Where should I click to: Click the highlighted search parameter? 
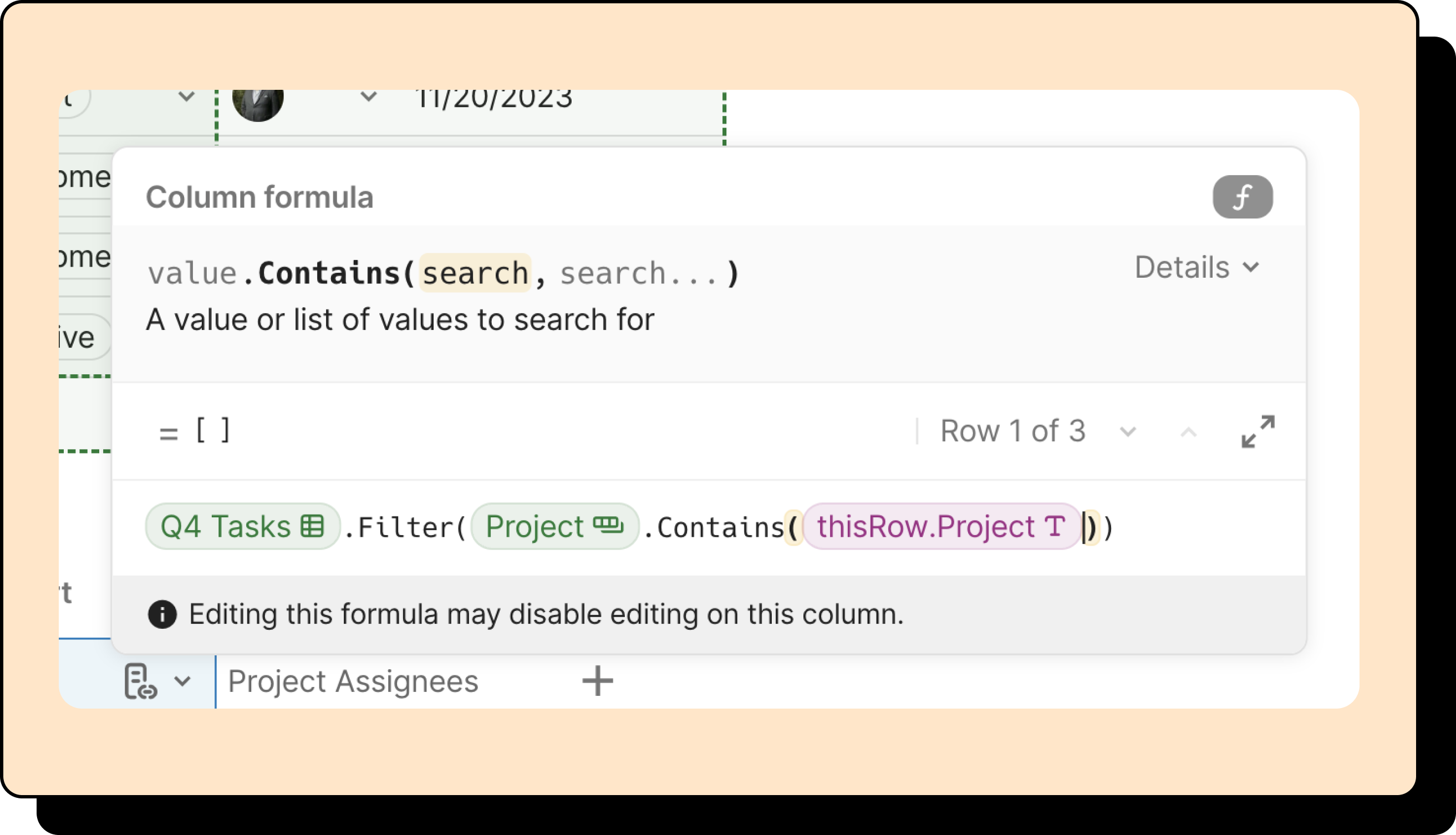475,273
